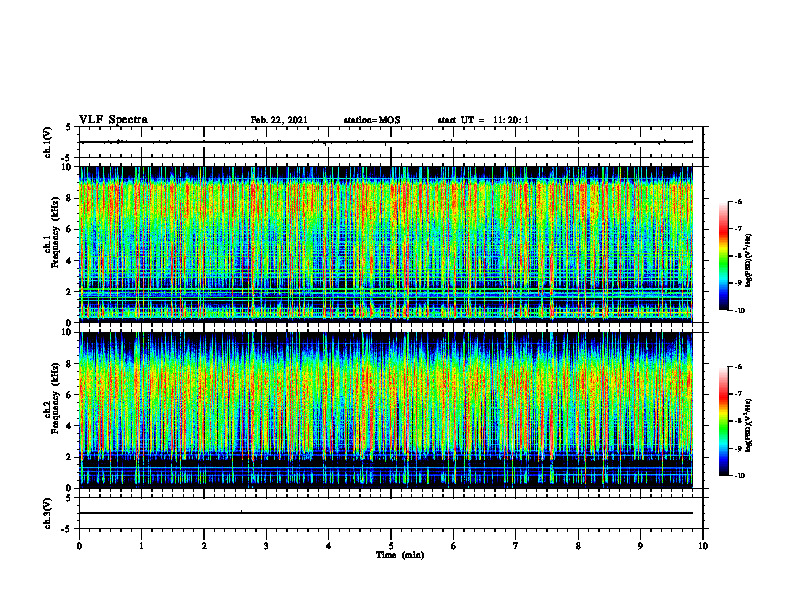Click the ch.2 frequency tick label "2"

(x=70, y=457)
